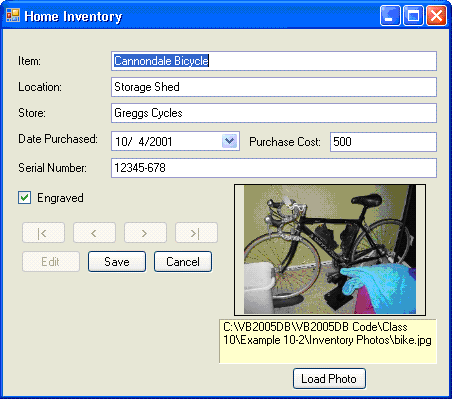The height and width of the screenshot is (399, 452).
Task: Toggle the Engraved checkbox
Action: coord(24,198)
